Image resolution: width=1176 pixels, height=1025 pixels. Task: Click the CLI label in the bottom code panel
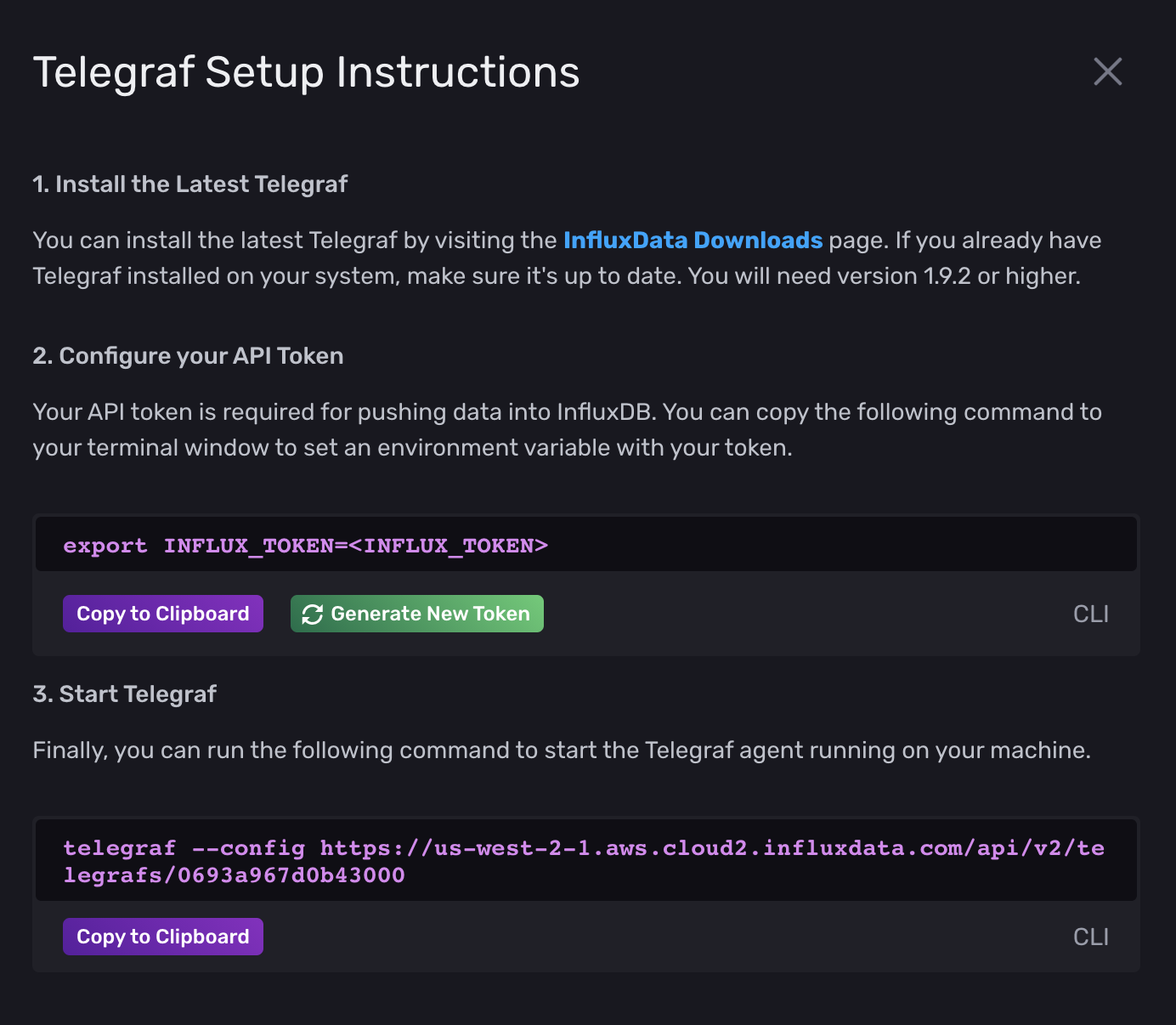[1091, 936]
